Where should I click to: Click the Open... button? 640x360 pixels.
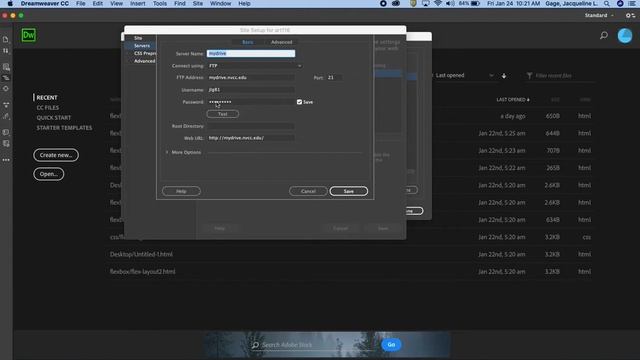point(49,174)
